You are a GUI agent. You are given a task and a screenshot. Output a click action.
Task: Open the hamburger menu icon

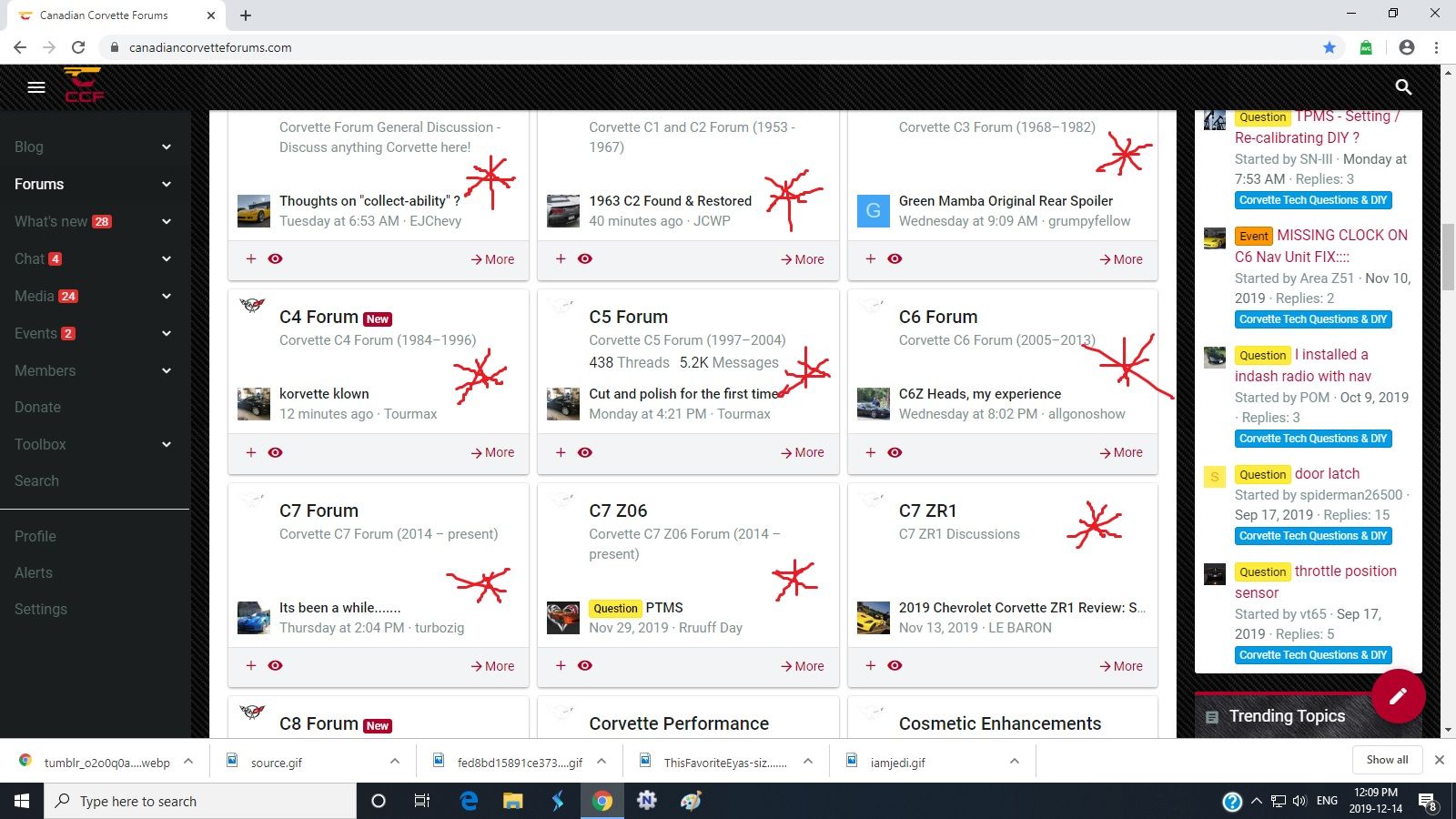click(36, 87)
